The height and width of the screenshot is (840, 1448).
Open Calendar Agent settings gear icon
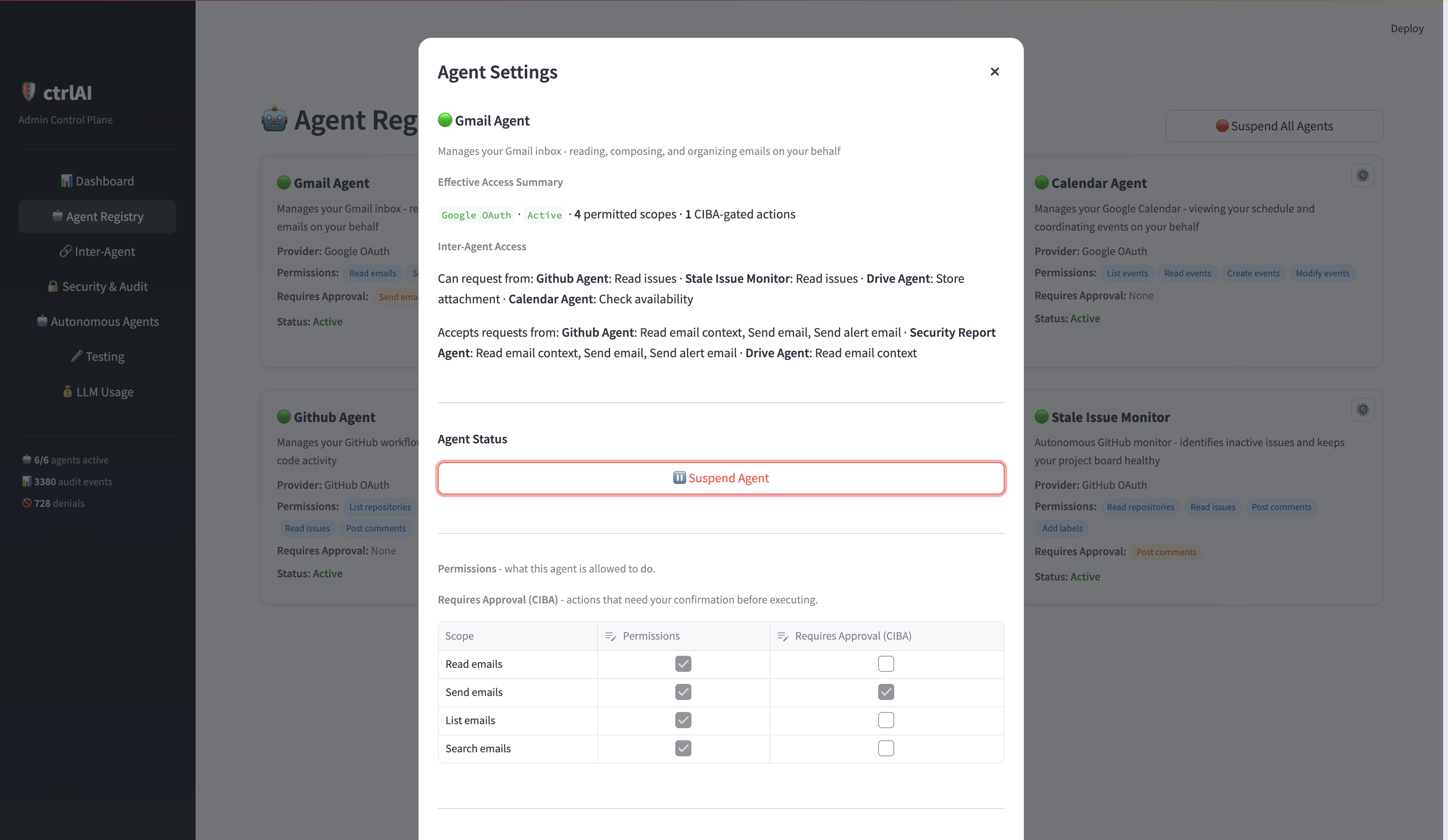click(x=1362, y=175)
